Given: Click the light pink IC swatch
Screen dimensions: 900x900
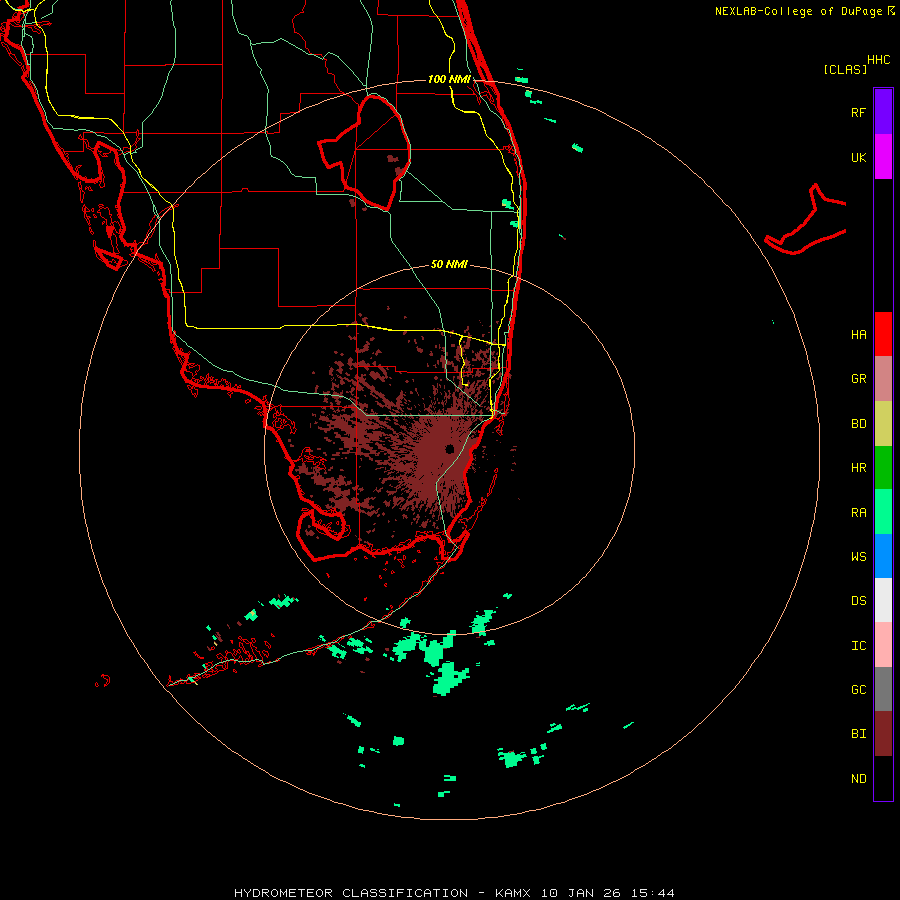Looking at the screenshot, I should 883,645.
